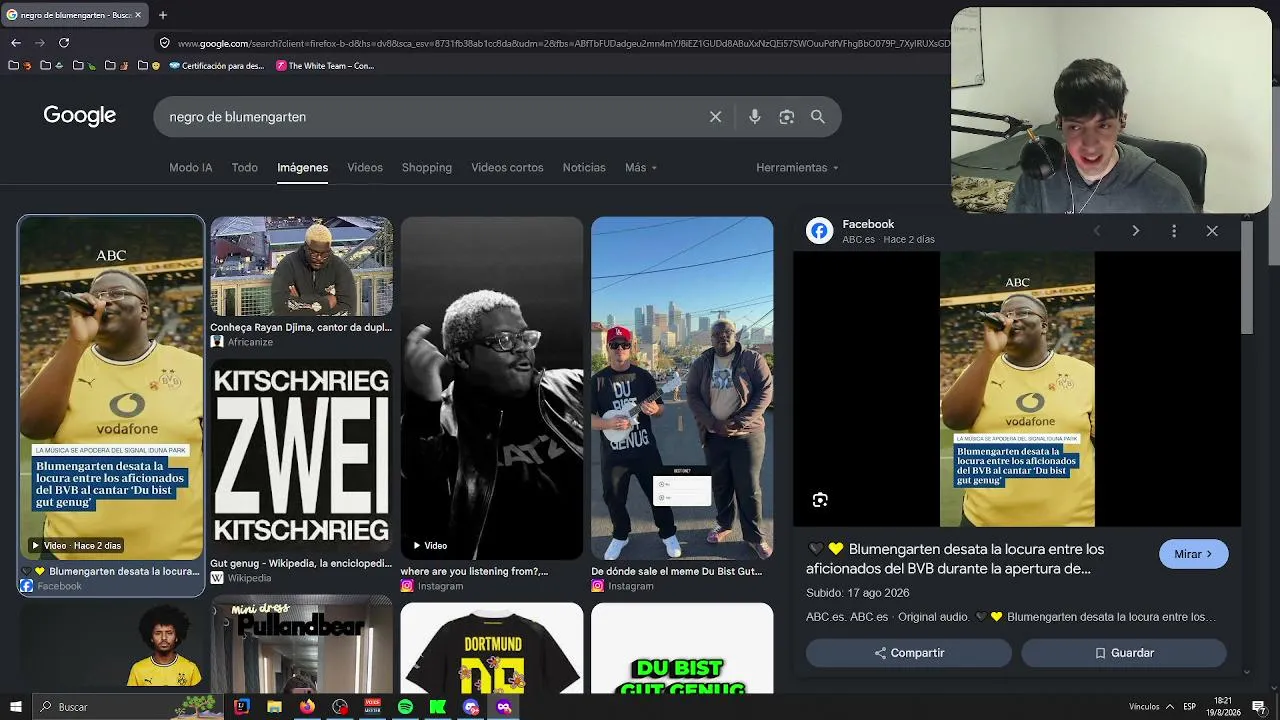Click the ESP language indicator
The width and height of the screenshot is (1280, 720).
pyautogui.click(x=1190, y=707)
